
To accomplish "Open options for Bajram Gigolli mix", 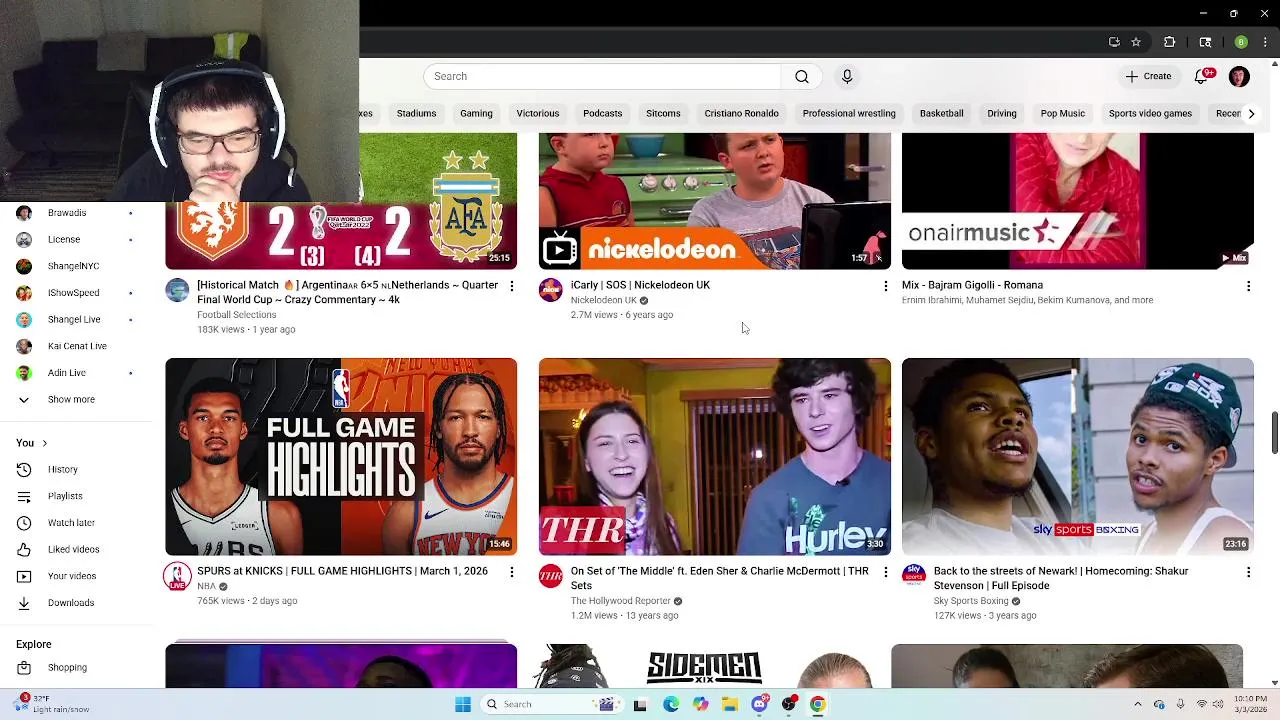I will click(1248, 286).
